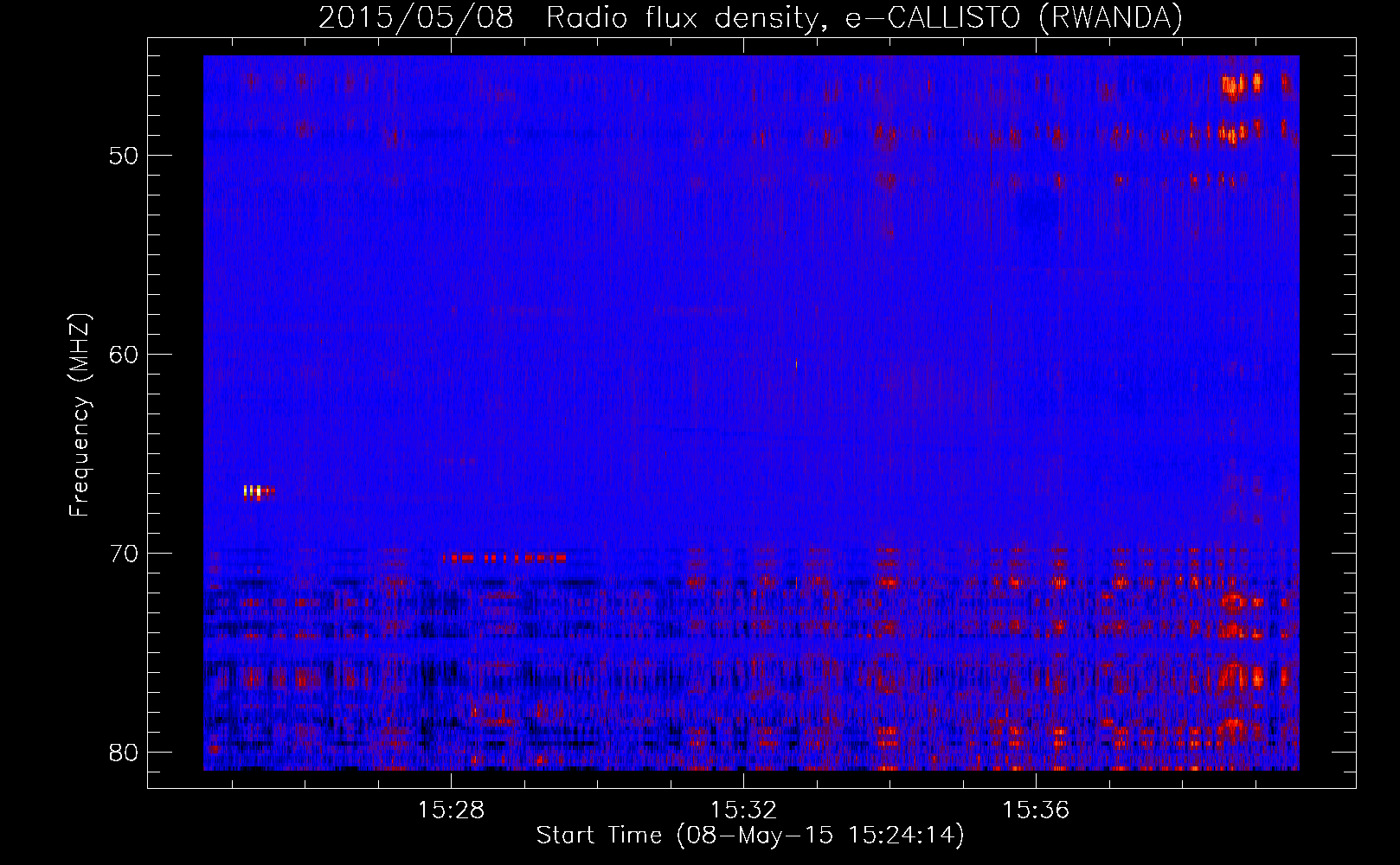Image resolution: width=1400 pixels, height=865 pixels.
Task: Click the small orange spike near 60 MHz
Action: (796, 365)
